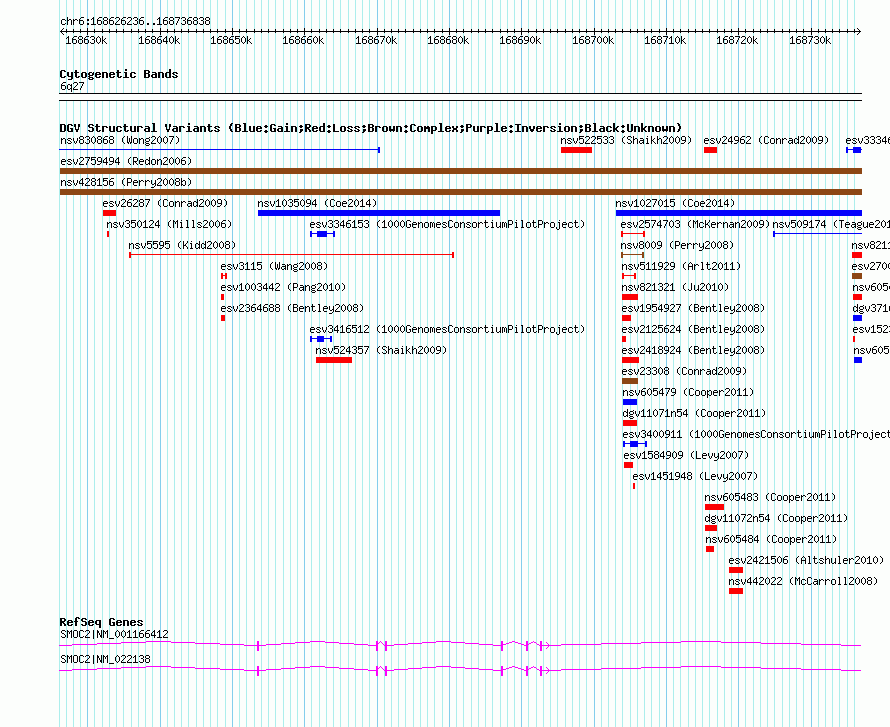Select esv2421506 (Altshuler2010) variant
890x727 pixels.
click(806, 560)
